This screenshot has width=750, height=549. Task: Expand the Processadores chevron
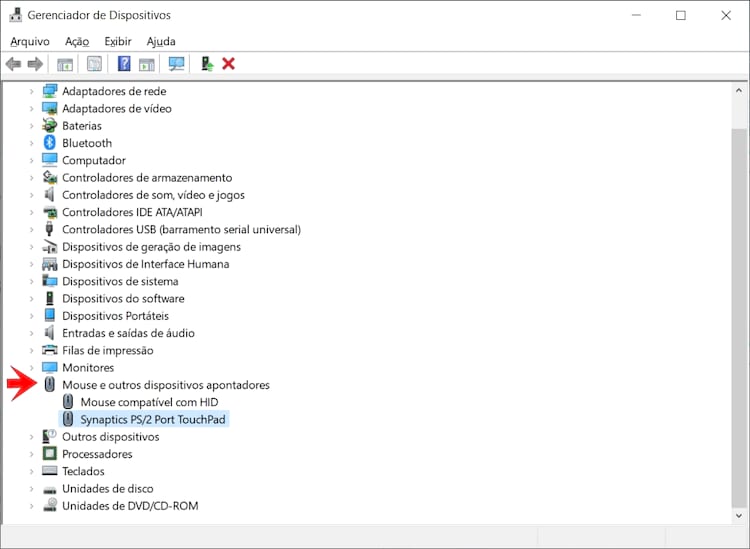pyautogui.click(x=32, y=453)
